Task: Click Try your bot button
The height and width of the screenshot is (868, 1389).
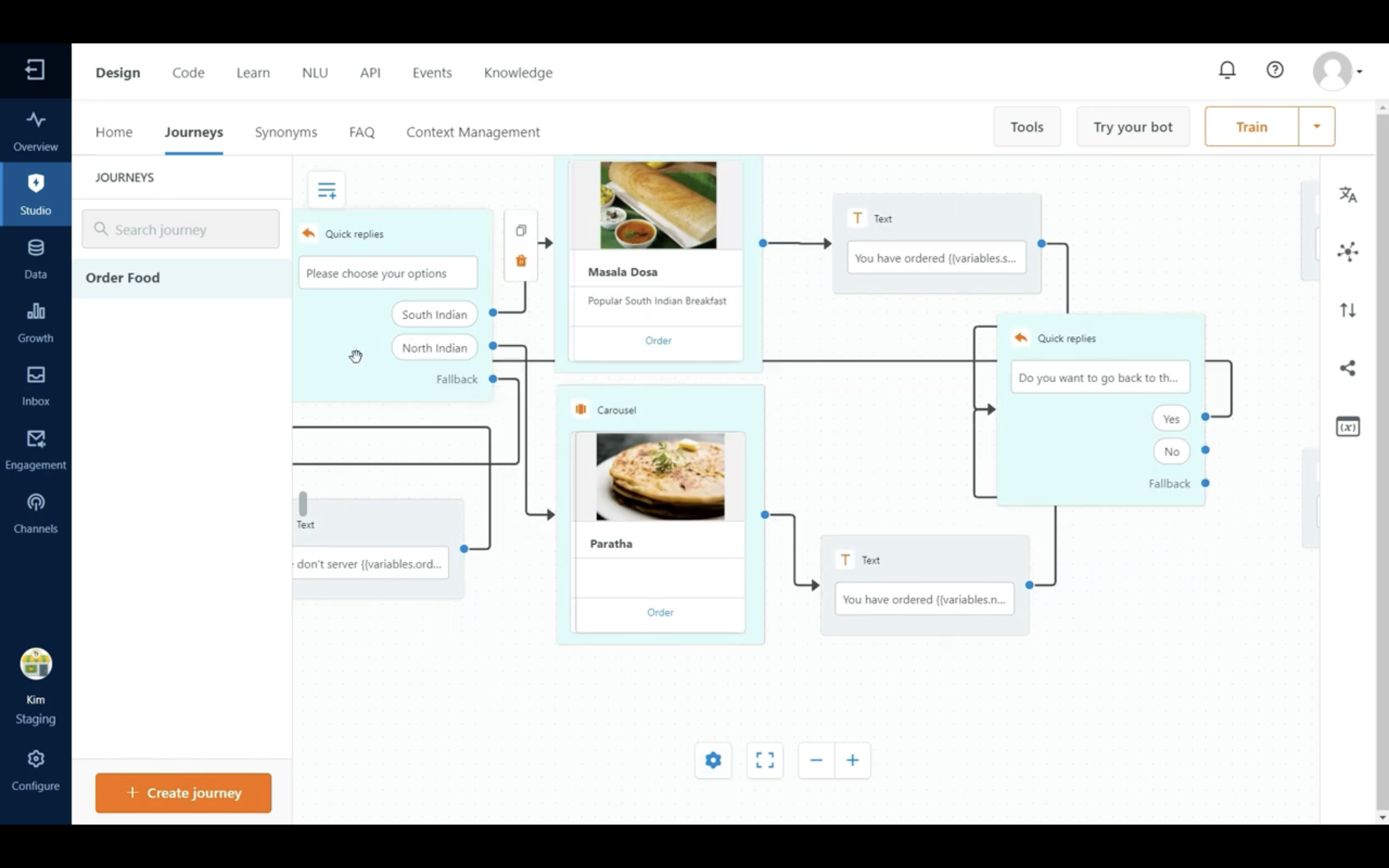Action: click(x=1133, y=127)
